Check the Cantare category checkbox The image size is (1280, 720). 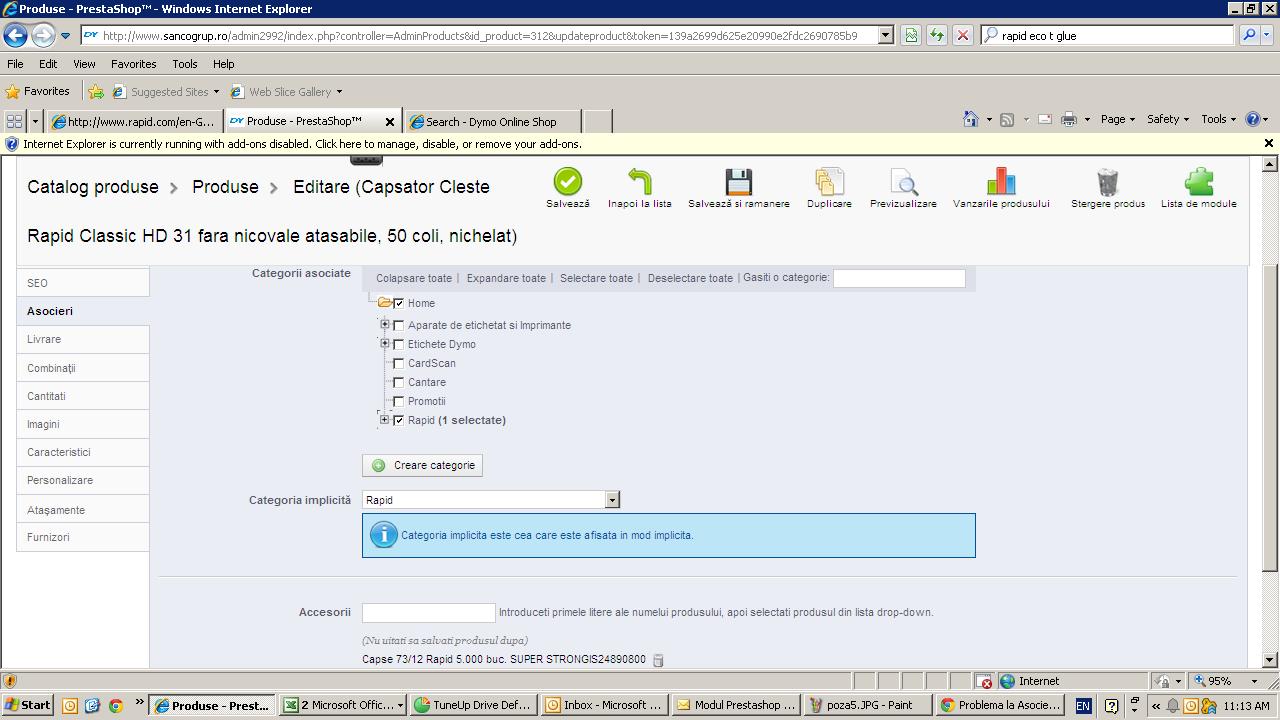pyautogui.click(x=399, y=382)
